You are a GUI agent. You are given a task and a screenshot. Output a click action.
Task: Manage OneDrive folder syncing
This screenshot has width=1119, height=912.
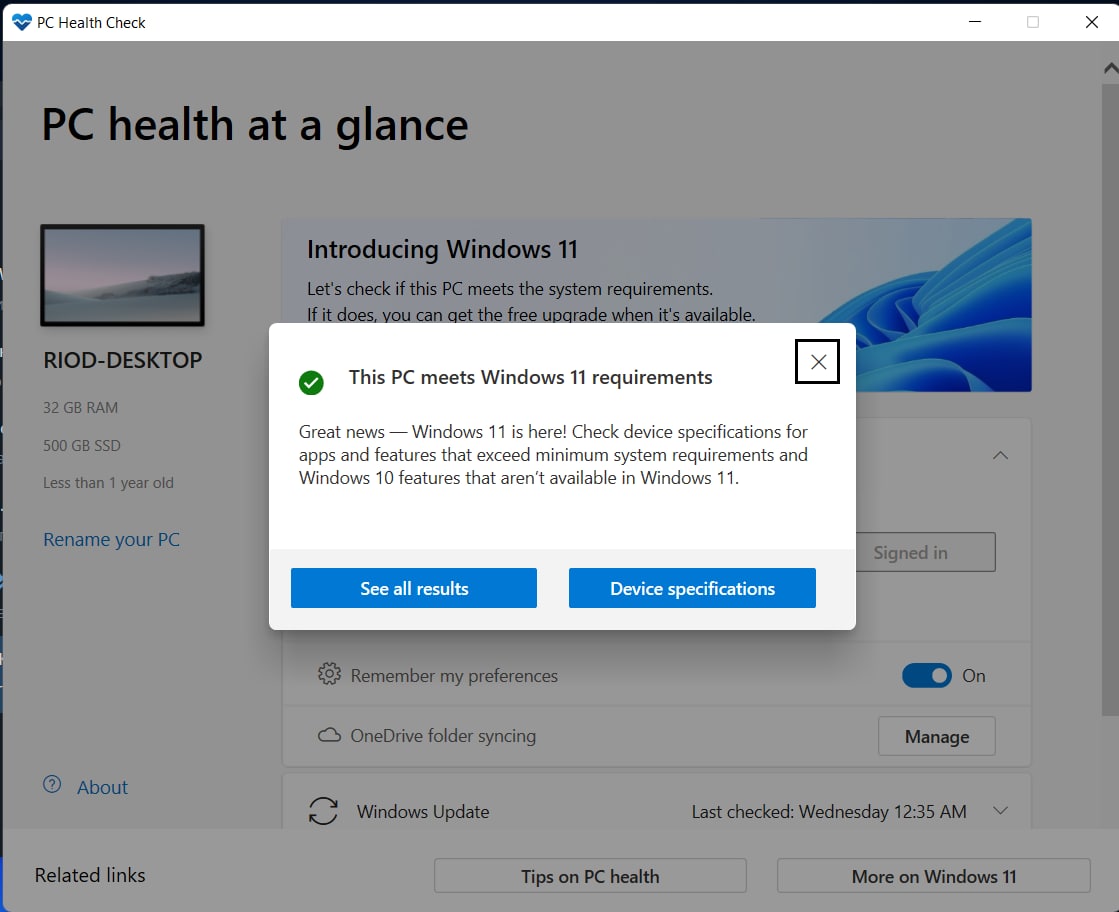pos(936,736)
